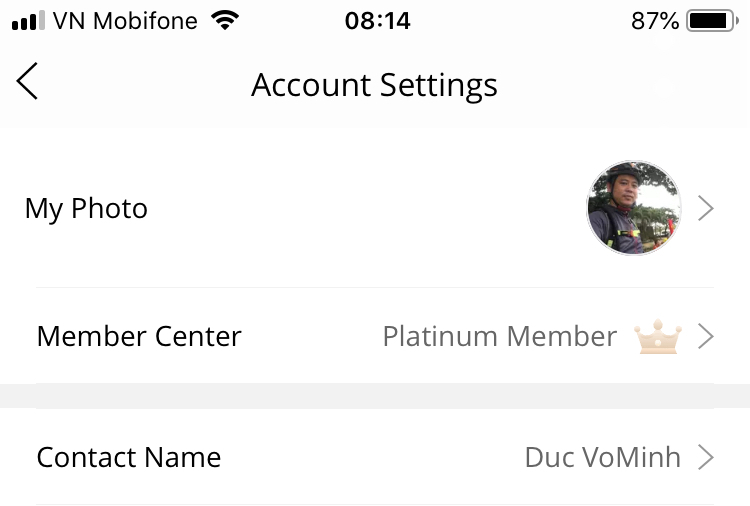Image resolution: width=750 pixels, height=506 pixels.
Task: Open Contact Name via its right chevron
Action: pyautogui.click(x=706, y=457)
